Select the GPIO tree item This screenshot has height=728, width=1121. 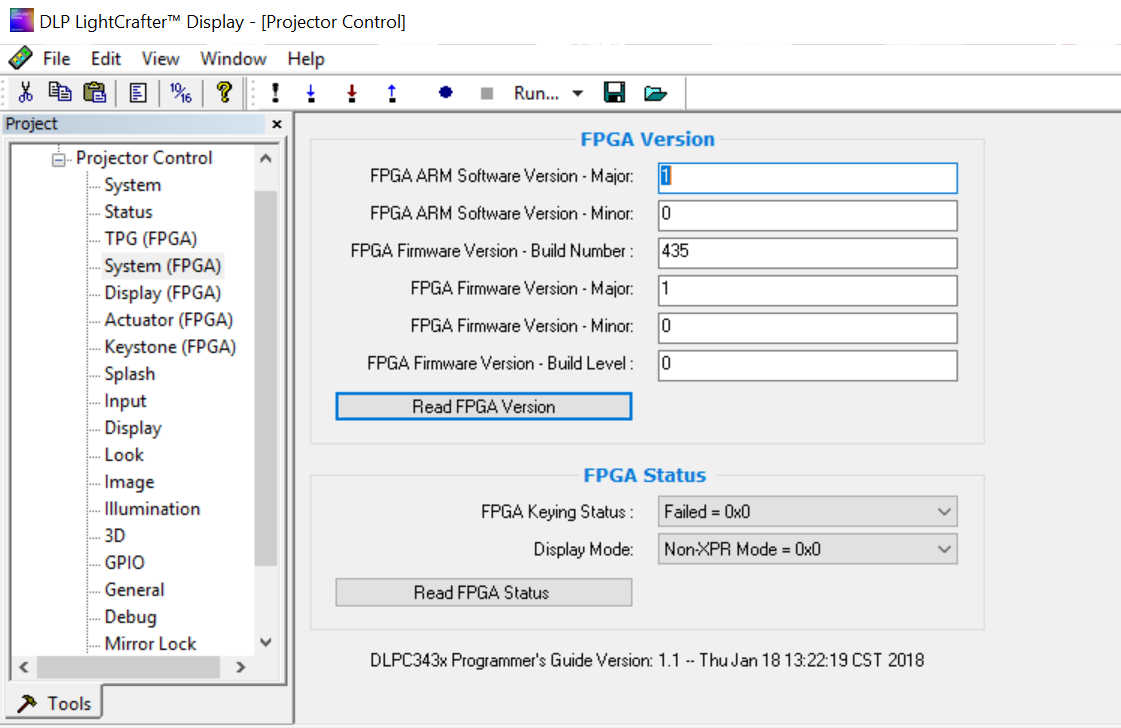[x=124, y=563]
